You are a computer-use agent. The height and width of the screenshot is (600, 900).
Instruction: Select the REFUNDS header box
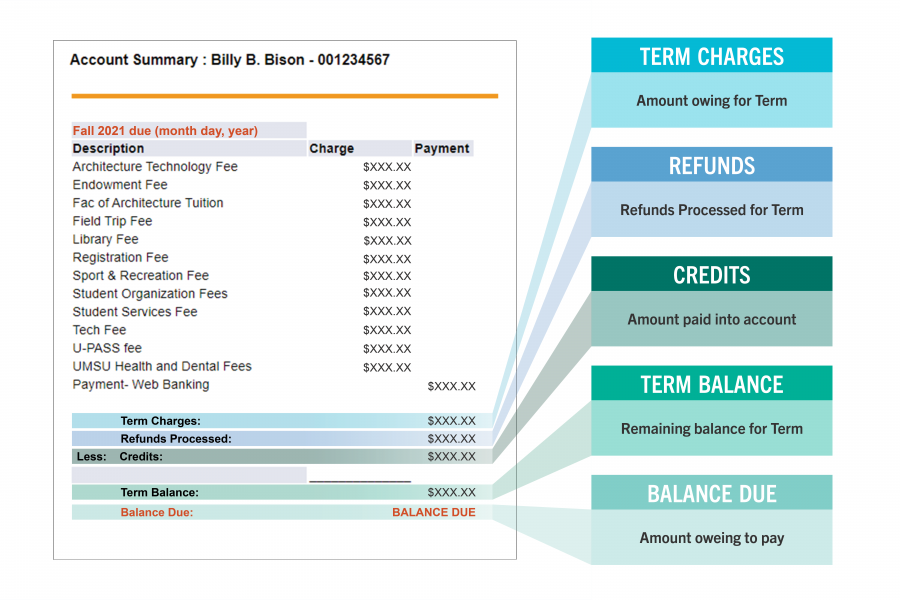pyautogui.click(x=711, y=165)
